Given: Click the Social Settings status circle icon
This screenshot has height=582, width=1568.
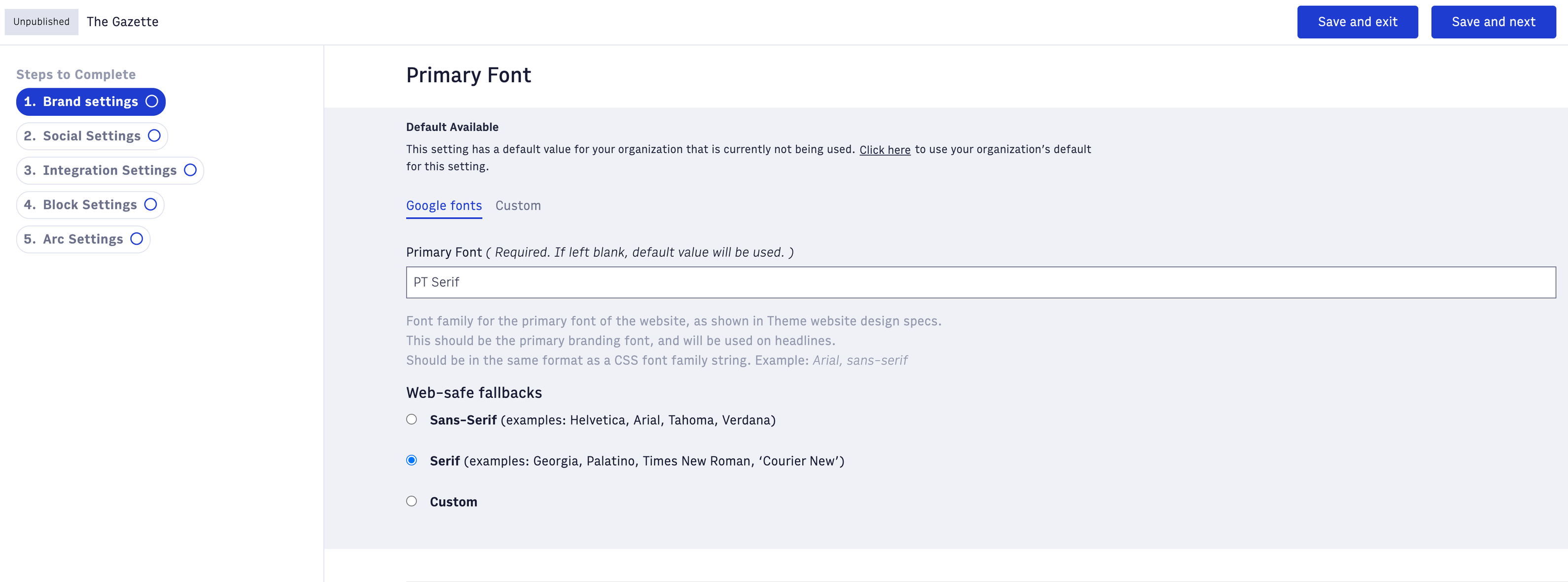Looking at the screenshot, I should coord(154,136).
